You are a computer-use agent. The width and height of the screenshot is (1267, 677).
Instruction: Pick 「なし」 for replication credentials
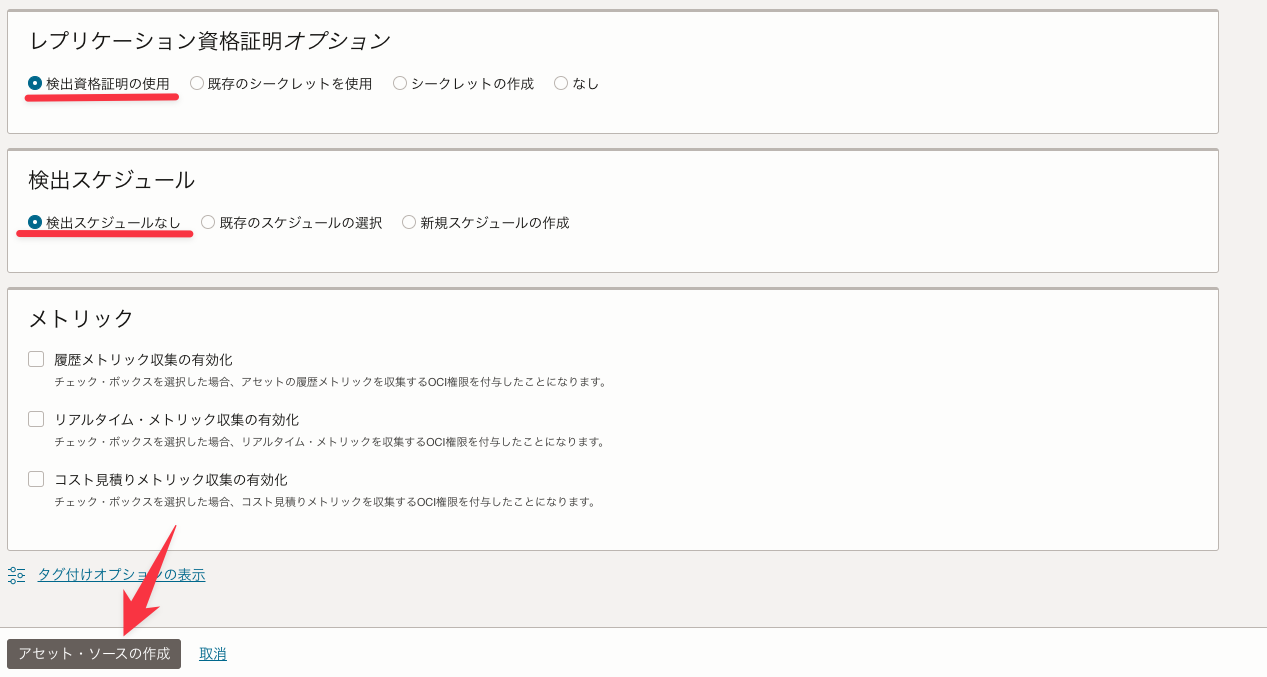coord(560,83)
